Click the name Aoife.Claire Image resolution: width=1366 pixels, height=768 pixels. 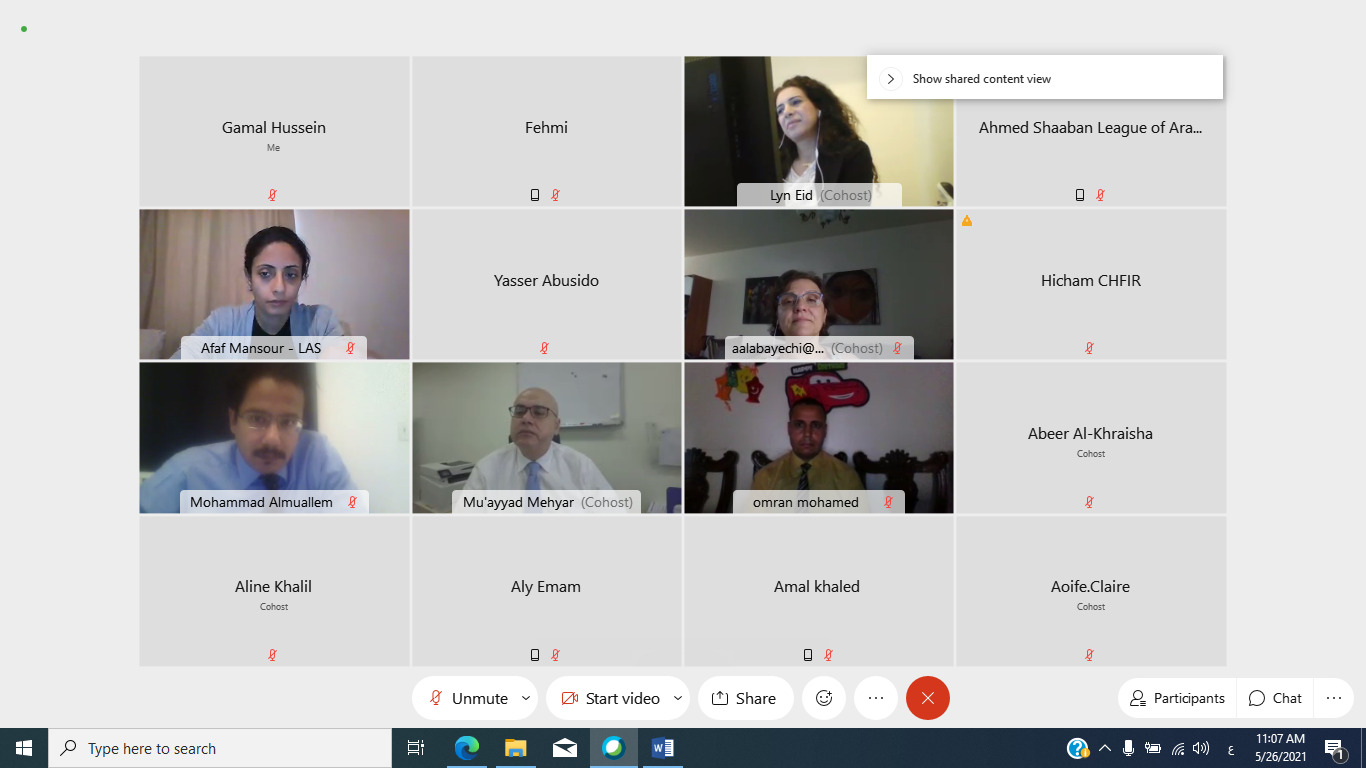1091,587
